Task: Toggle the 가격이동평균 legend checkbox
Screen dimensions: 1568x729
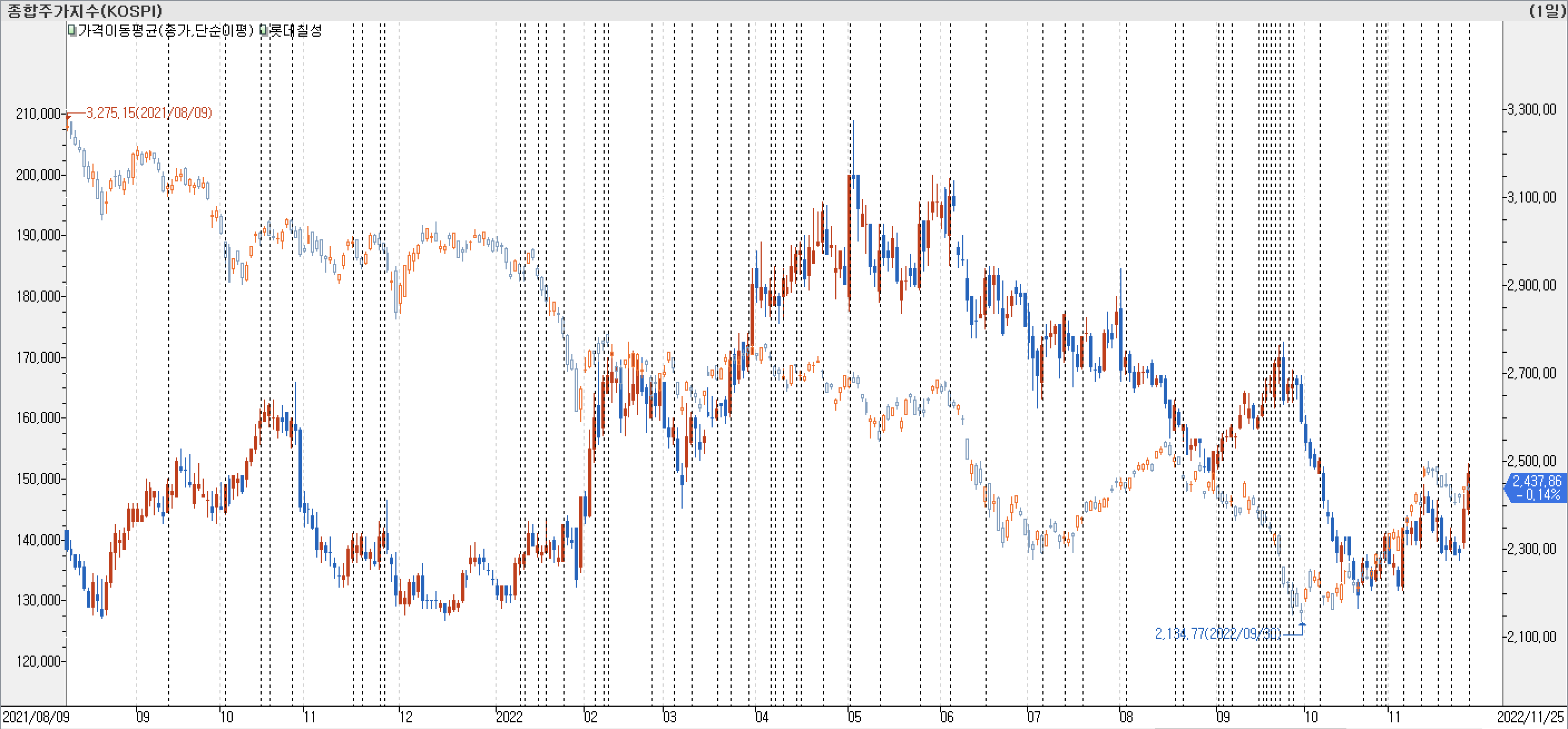Action: point(72,31)
